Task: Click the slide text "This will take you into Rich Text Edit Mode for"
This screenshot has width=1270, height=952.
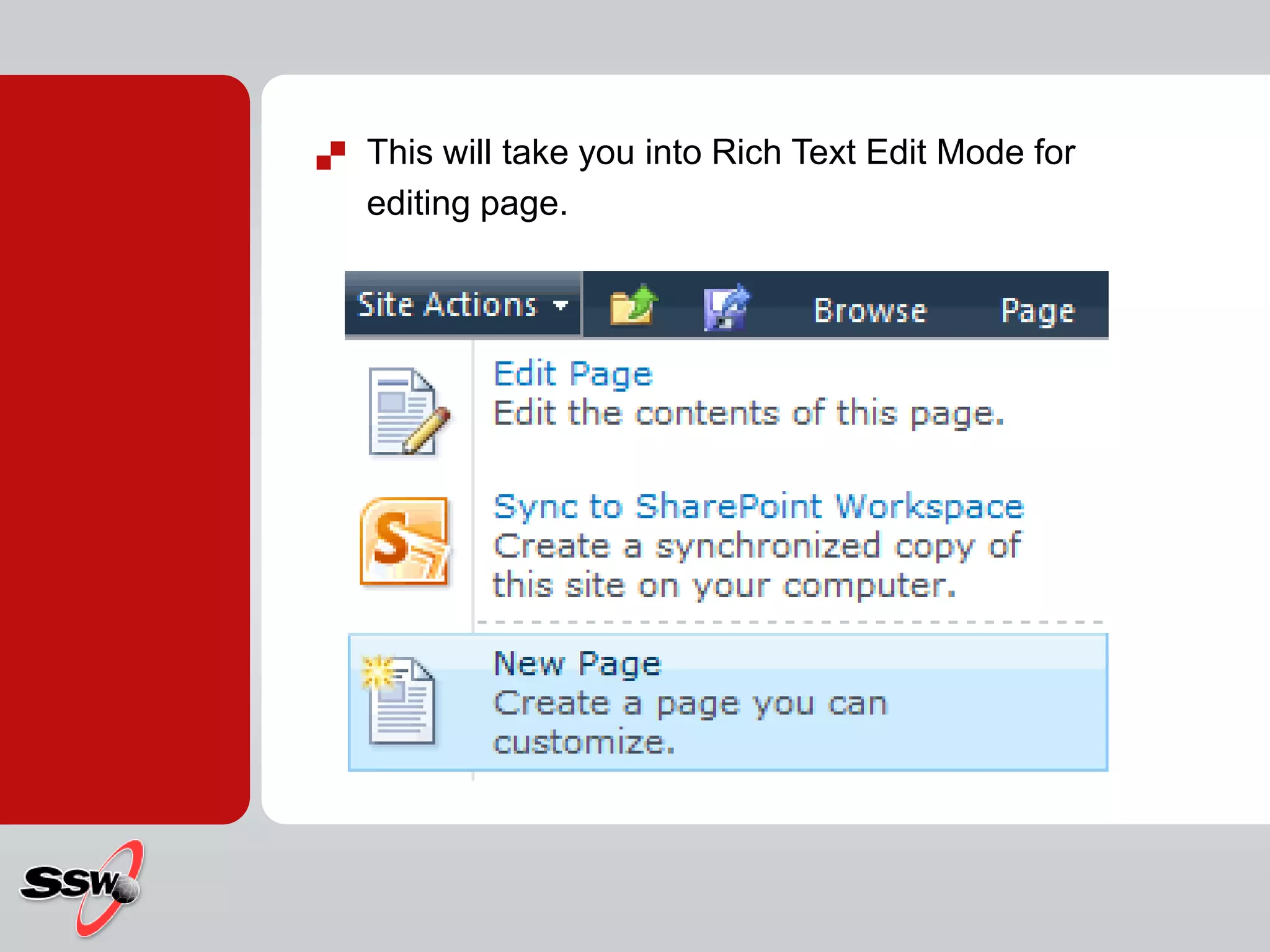Action: tap(721, 152)
